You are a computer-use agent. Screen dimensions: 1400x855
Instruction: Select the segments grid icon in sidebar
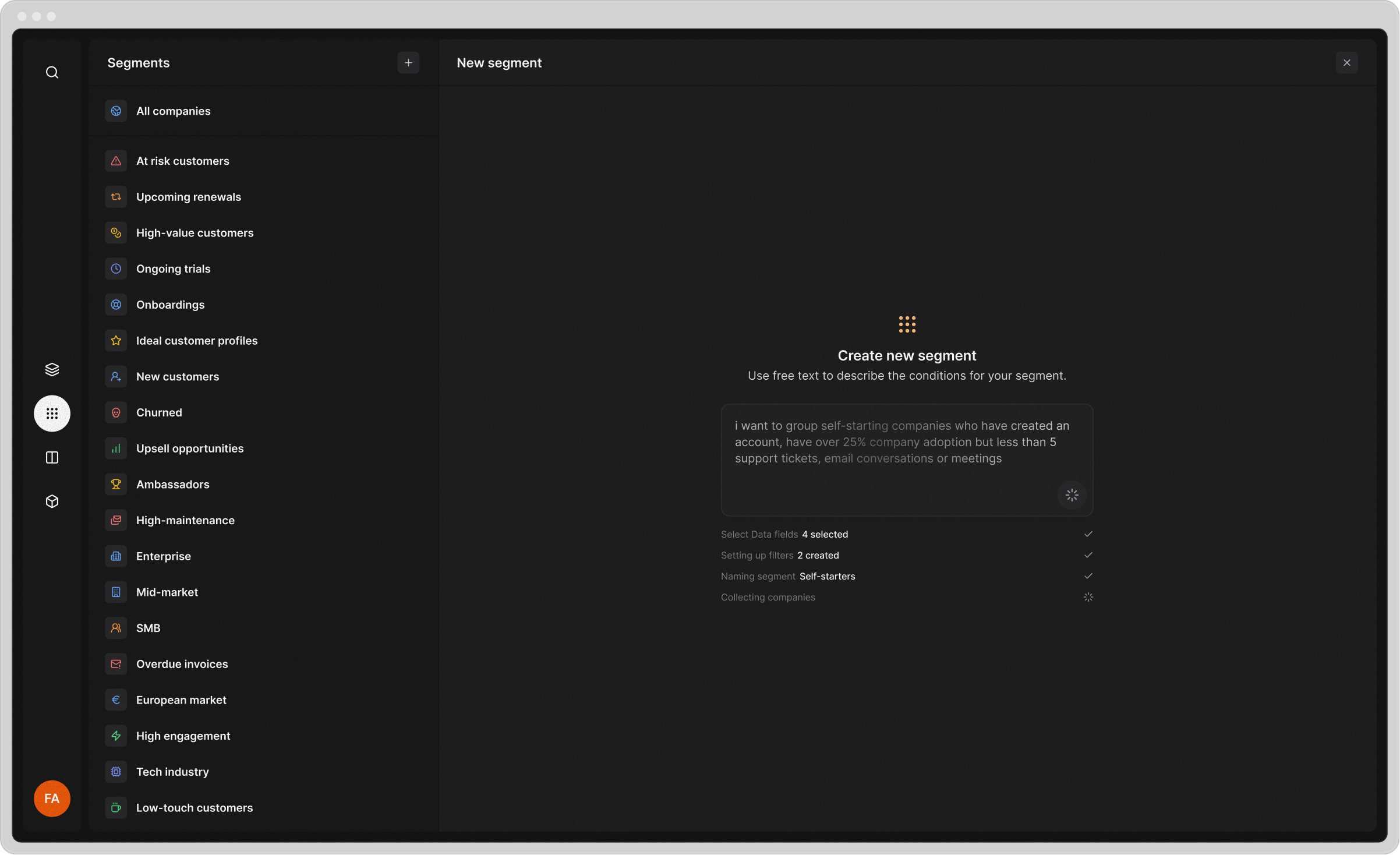(52, 414)
